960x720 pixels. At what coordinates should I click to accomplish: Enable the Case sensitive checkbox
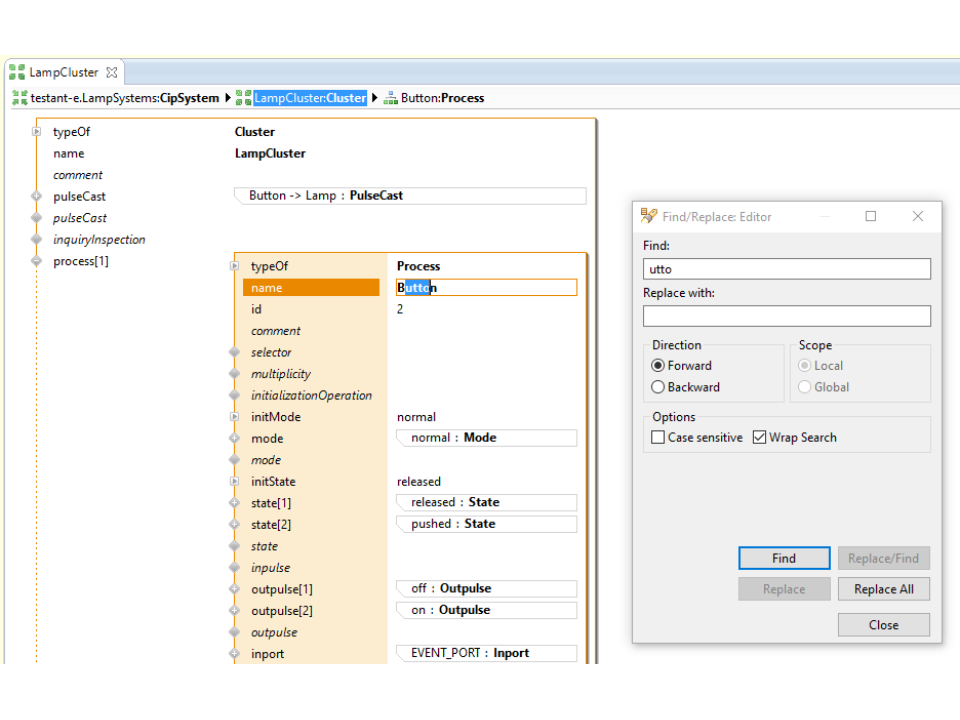[x=658, y=437]
